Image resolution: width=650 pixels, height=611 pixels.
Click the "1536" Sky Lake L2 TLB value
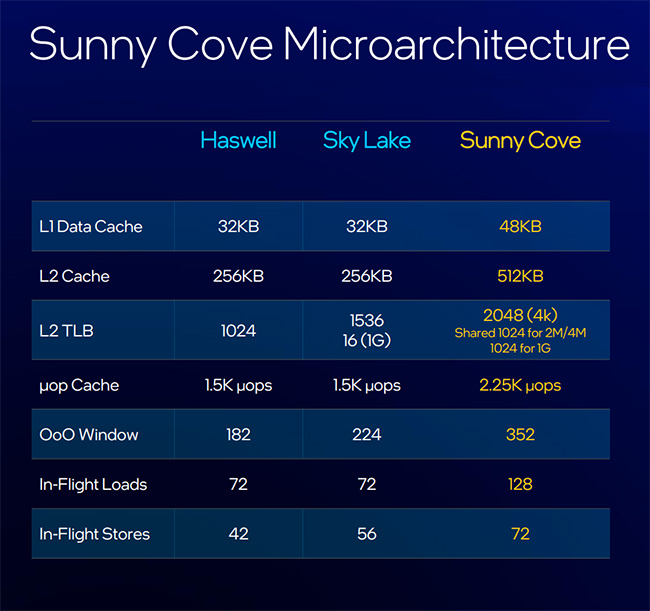(367, 320)
